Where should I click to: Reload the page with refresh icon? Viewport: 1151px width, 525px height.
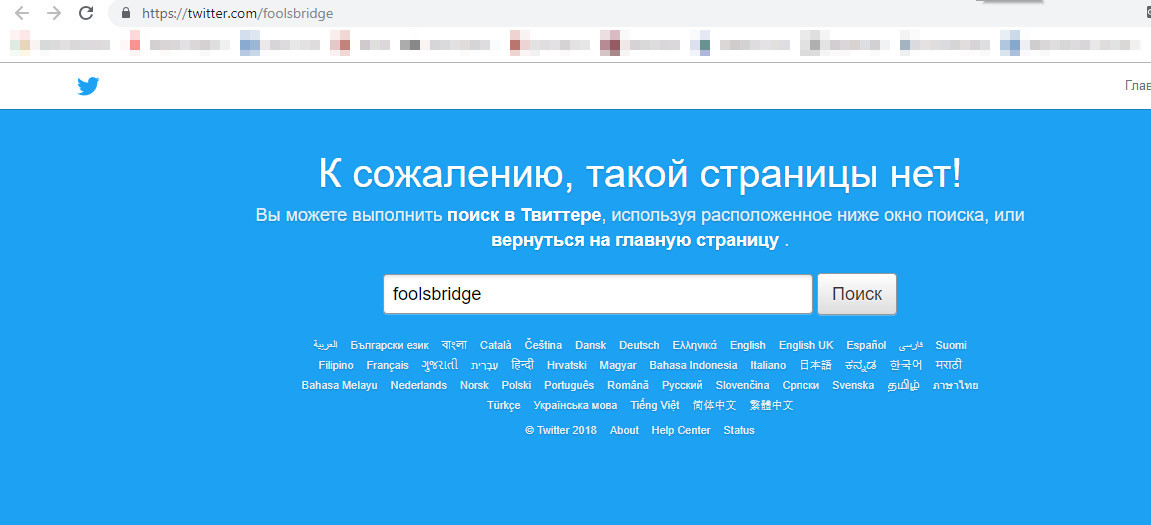tap(86, 13)
